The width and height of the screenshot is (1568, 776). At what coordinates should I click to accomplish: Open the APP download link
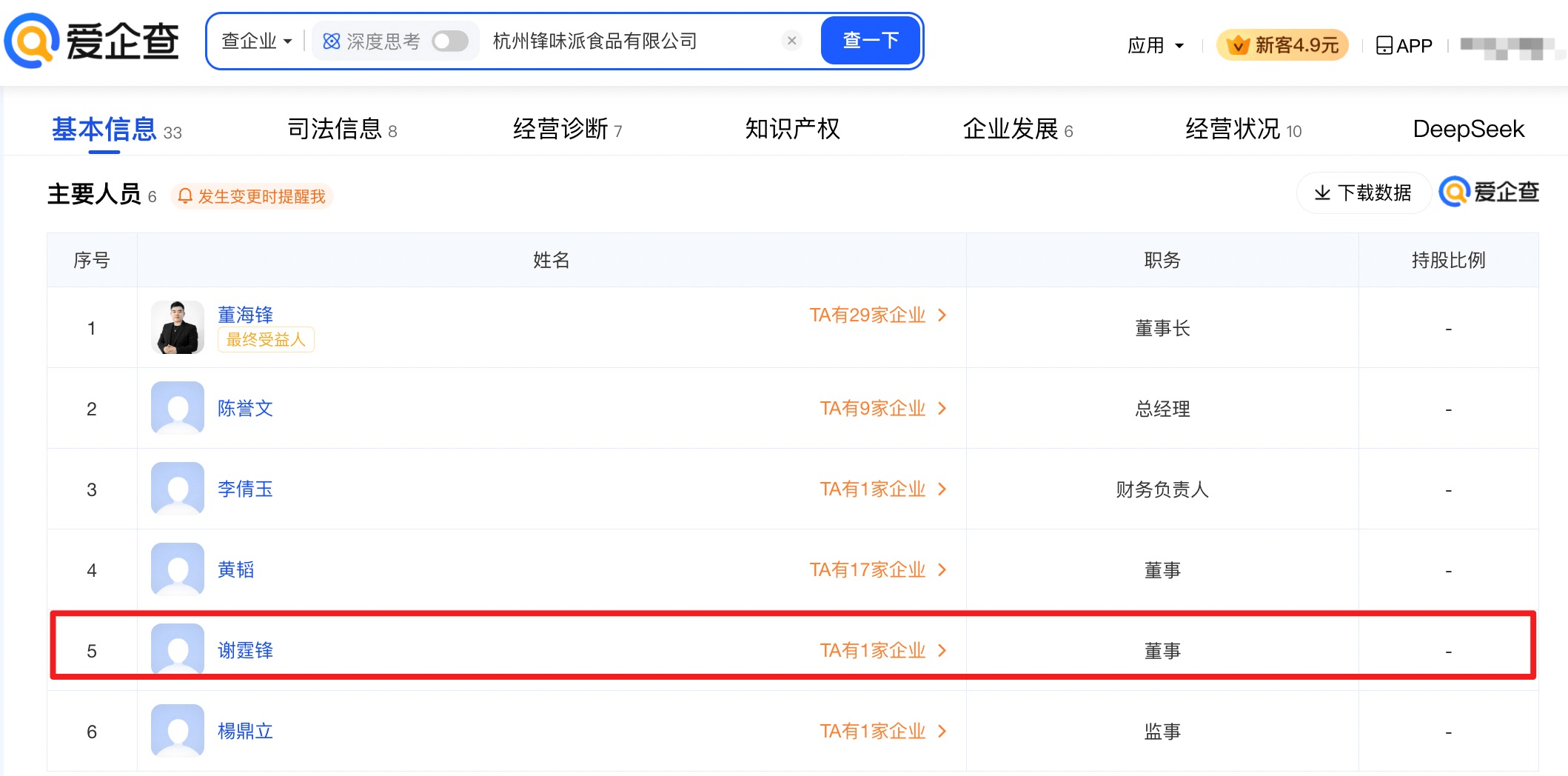[1404, 45]
